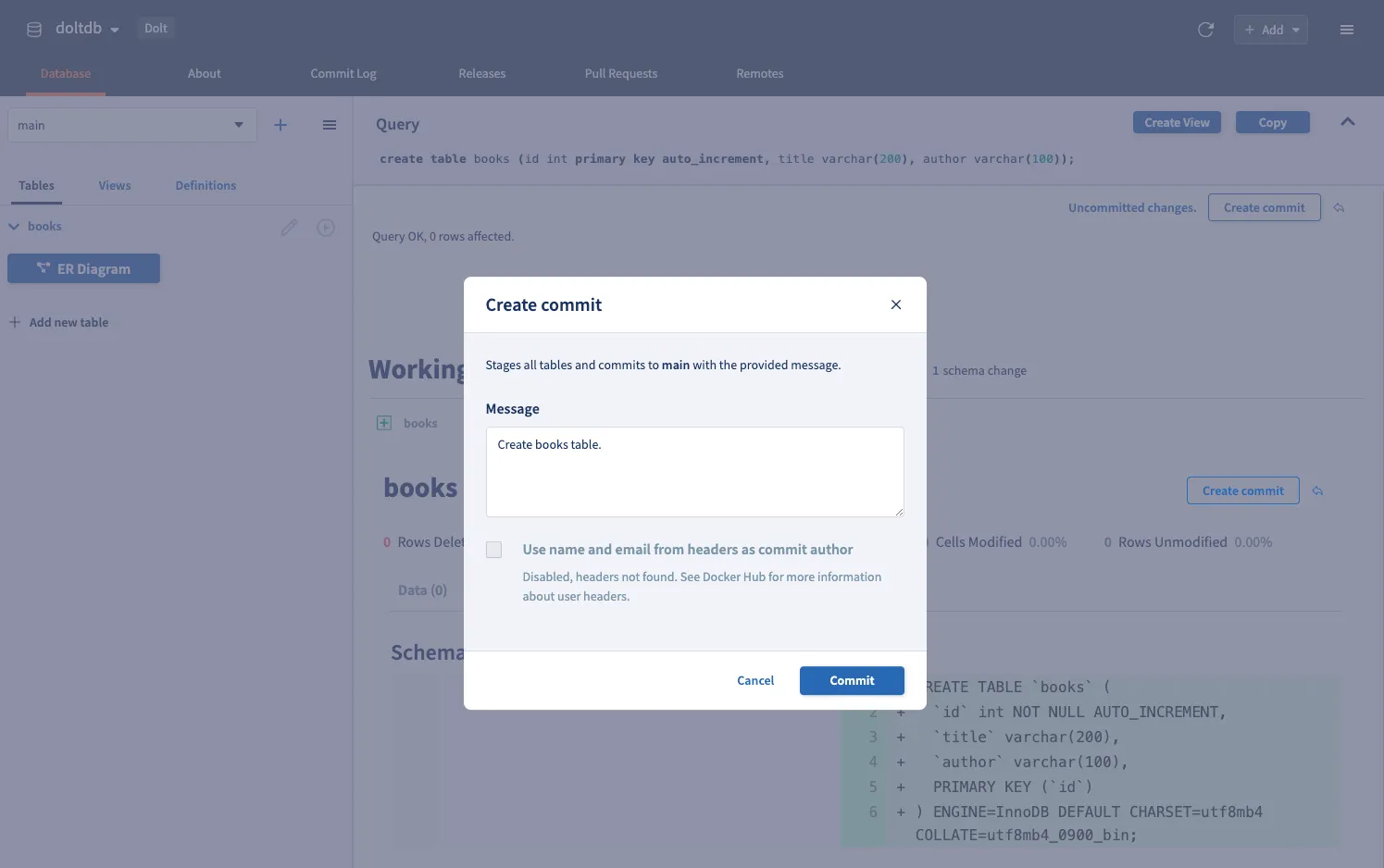Click the plus icon to create a branch
1384x868 pixels.
(x=281, y=124)
